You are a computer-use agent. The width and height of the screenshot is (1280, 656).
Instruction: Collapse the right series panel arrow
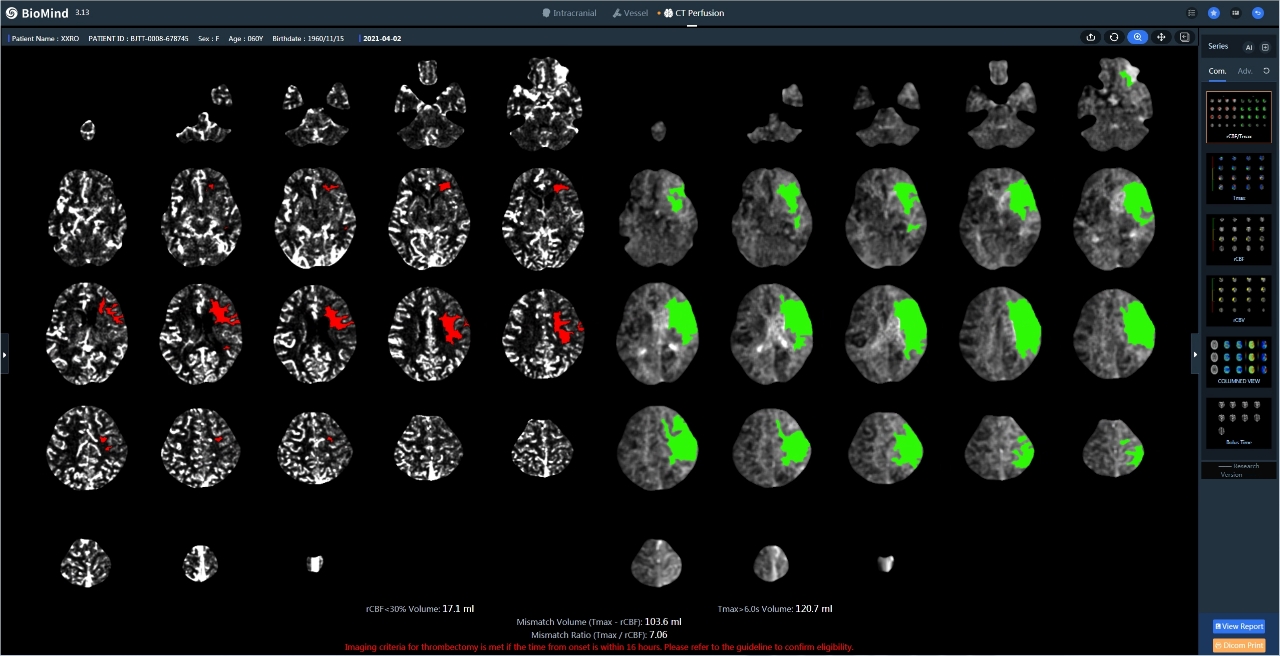(1195, 354)
